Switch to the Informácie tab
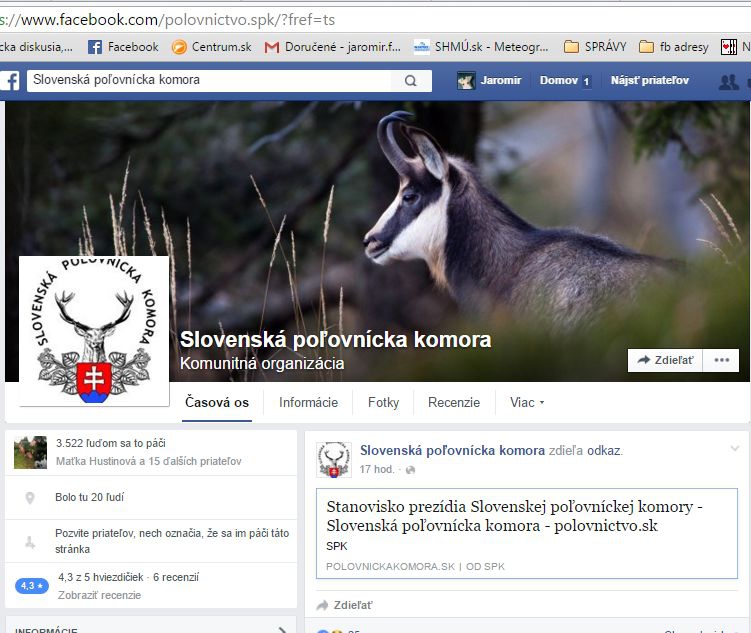Screen dimensions: 751x633 [308, 402]
